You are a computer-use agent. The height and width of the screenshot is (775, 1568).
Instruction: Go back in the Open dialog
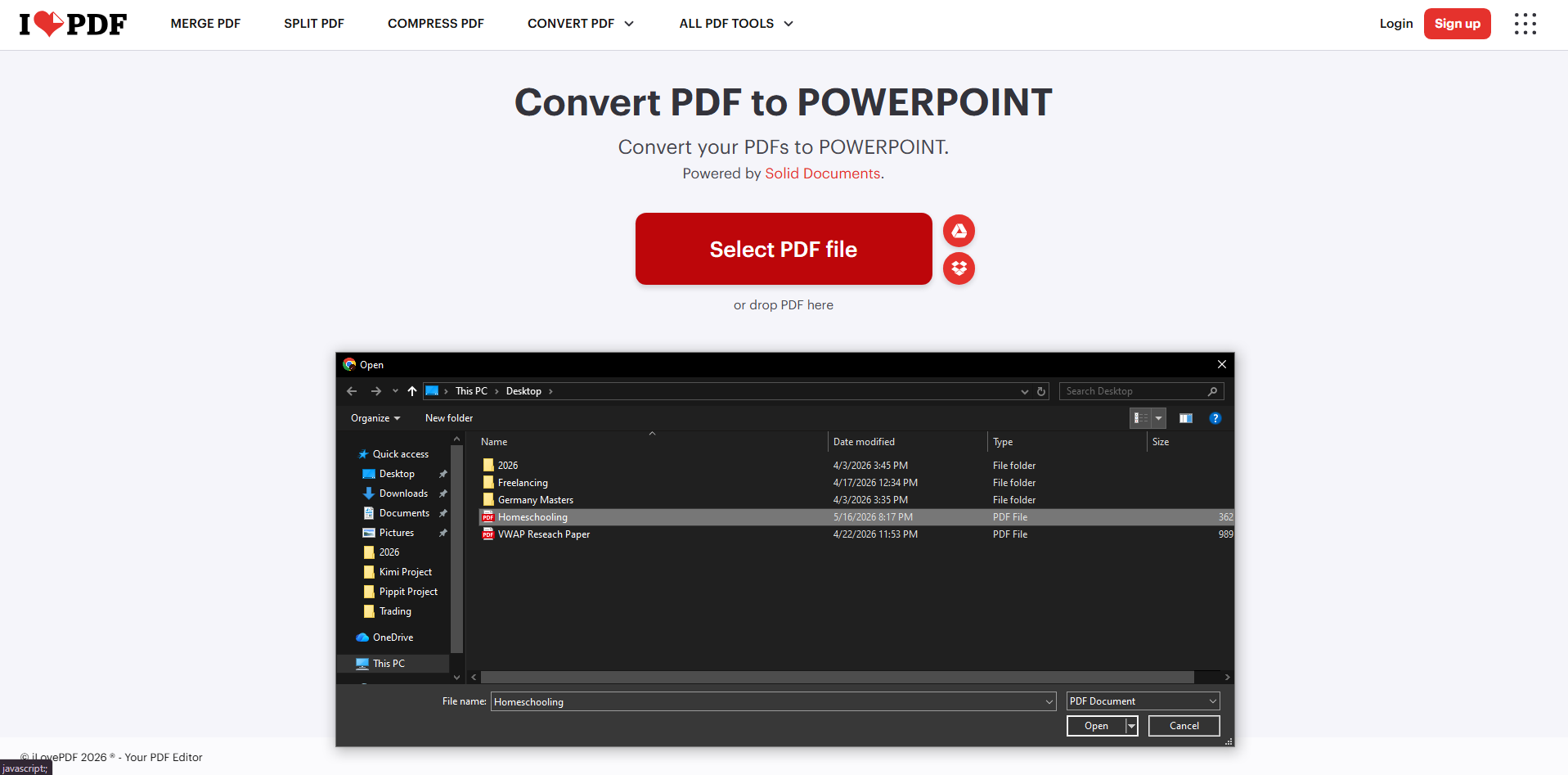tap(352, 391)
